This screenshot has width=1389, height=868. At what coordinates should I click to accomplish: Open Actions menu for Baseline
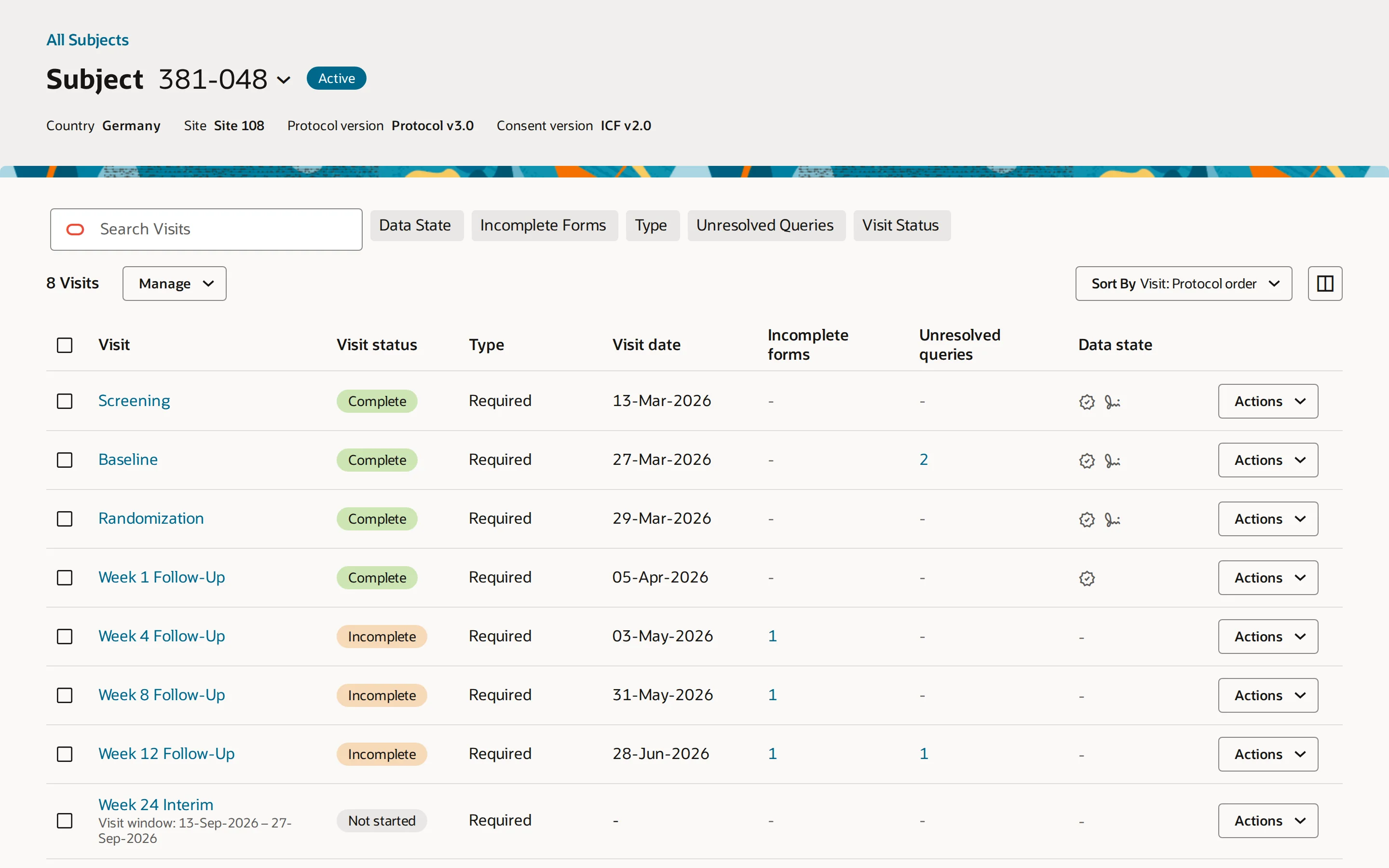coord(1268,460)
